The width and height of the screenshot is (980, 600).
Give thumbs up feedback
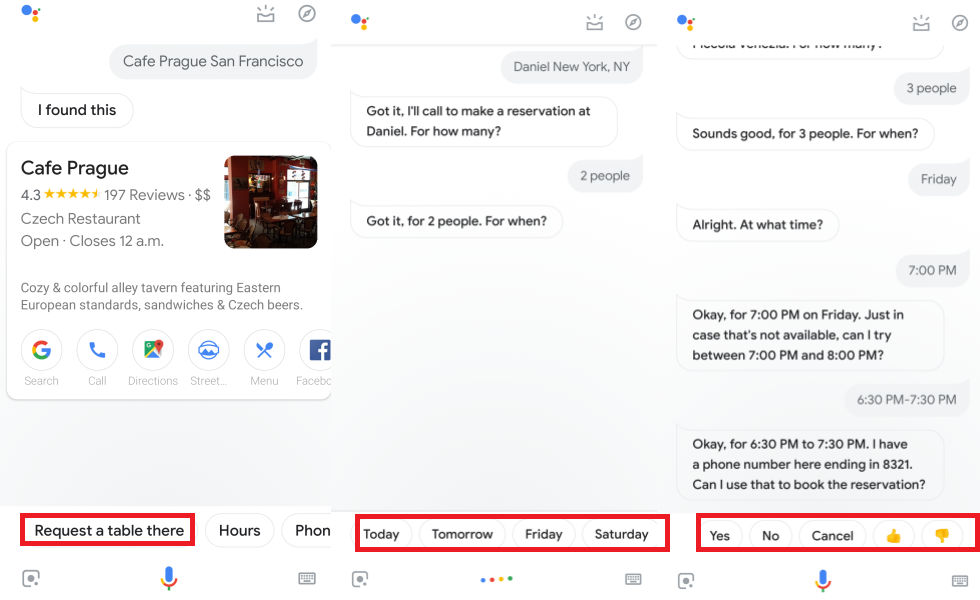click(x=894, y=536)
